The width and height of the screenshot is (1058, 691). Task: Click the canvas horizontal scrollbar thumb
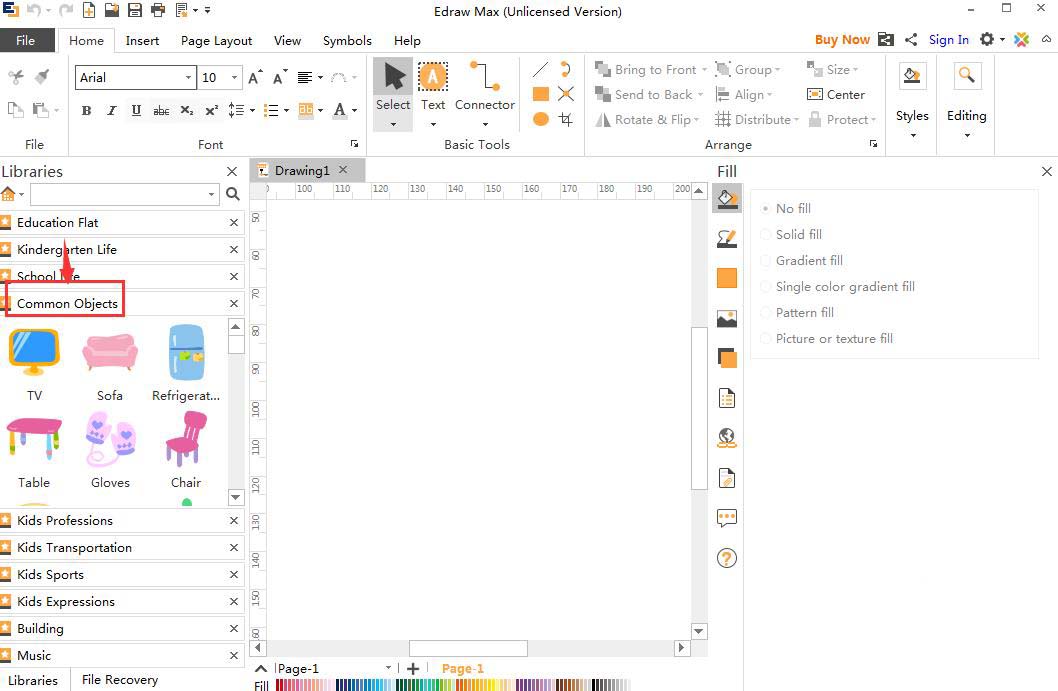click(x=468, y=648)
